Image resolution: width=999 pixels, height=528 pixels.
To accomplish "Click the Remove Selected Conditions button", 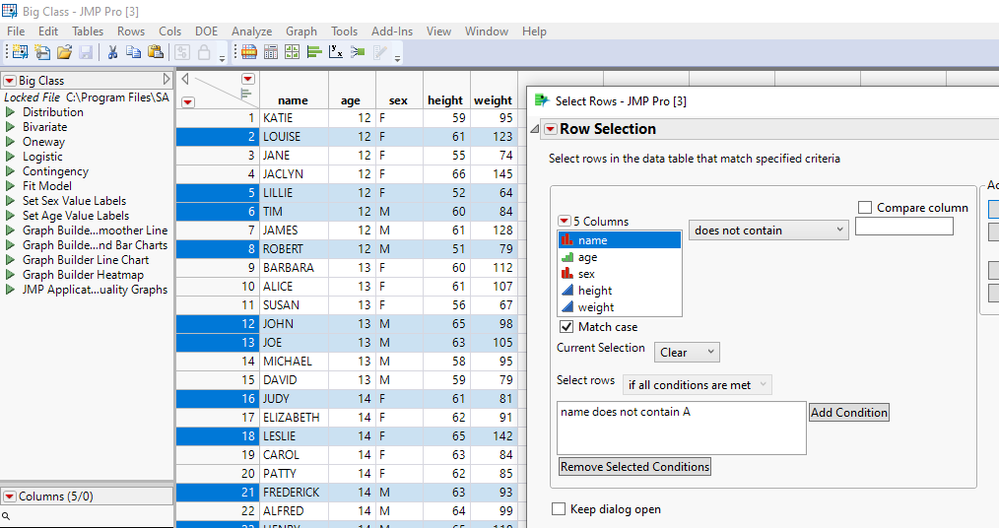I will 635,466.
